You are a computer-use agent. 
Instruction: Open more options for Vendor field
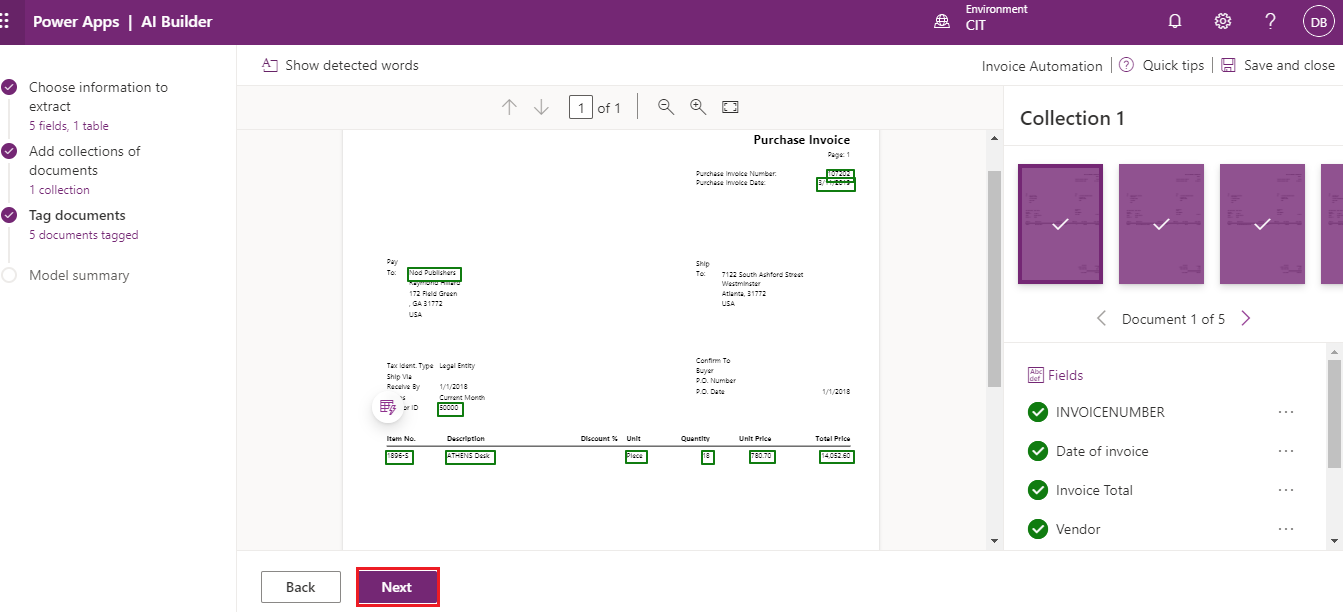[1286, 529]
